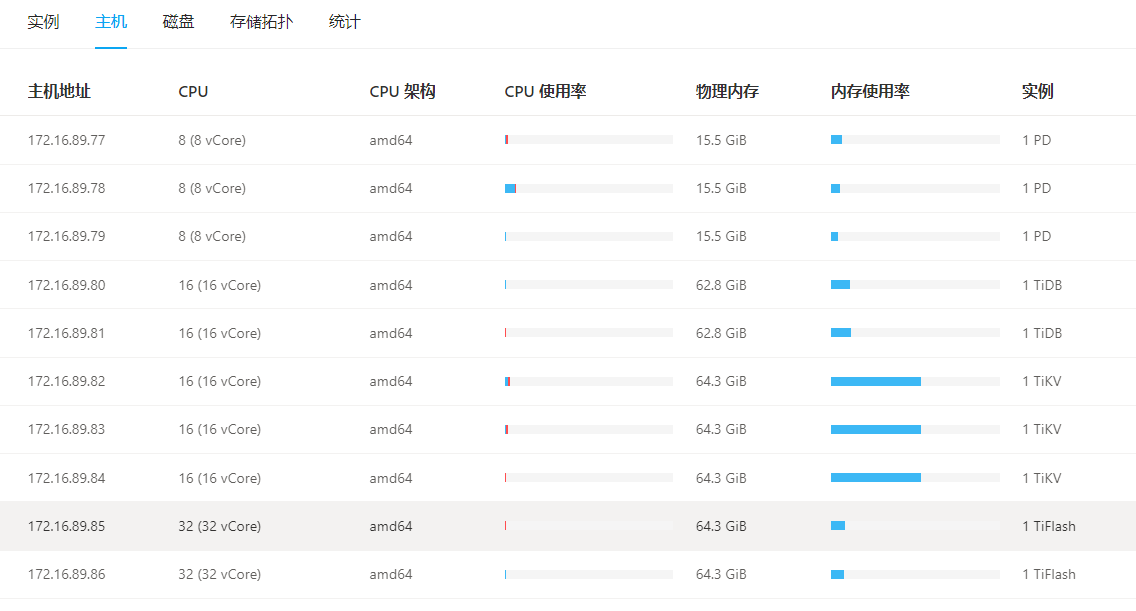Select host address 172.16.89.77

(x=67, y=140)
